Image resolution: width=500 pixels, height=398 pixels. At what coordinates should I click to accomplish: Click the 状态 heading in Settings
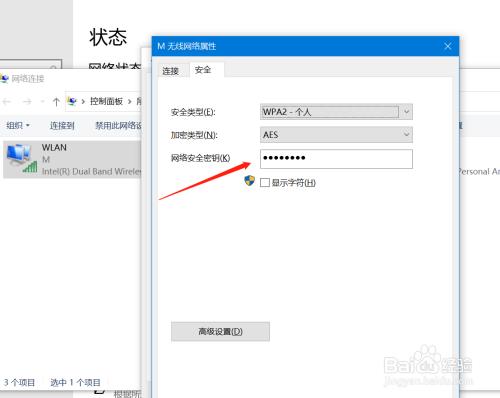pyautogui.click(x=108, y=37)
